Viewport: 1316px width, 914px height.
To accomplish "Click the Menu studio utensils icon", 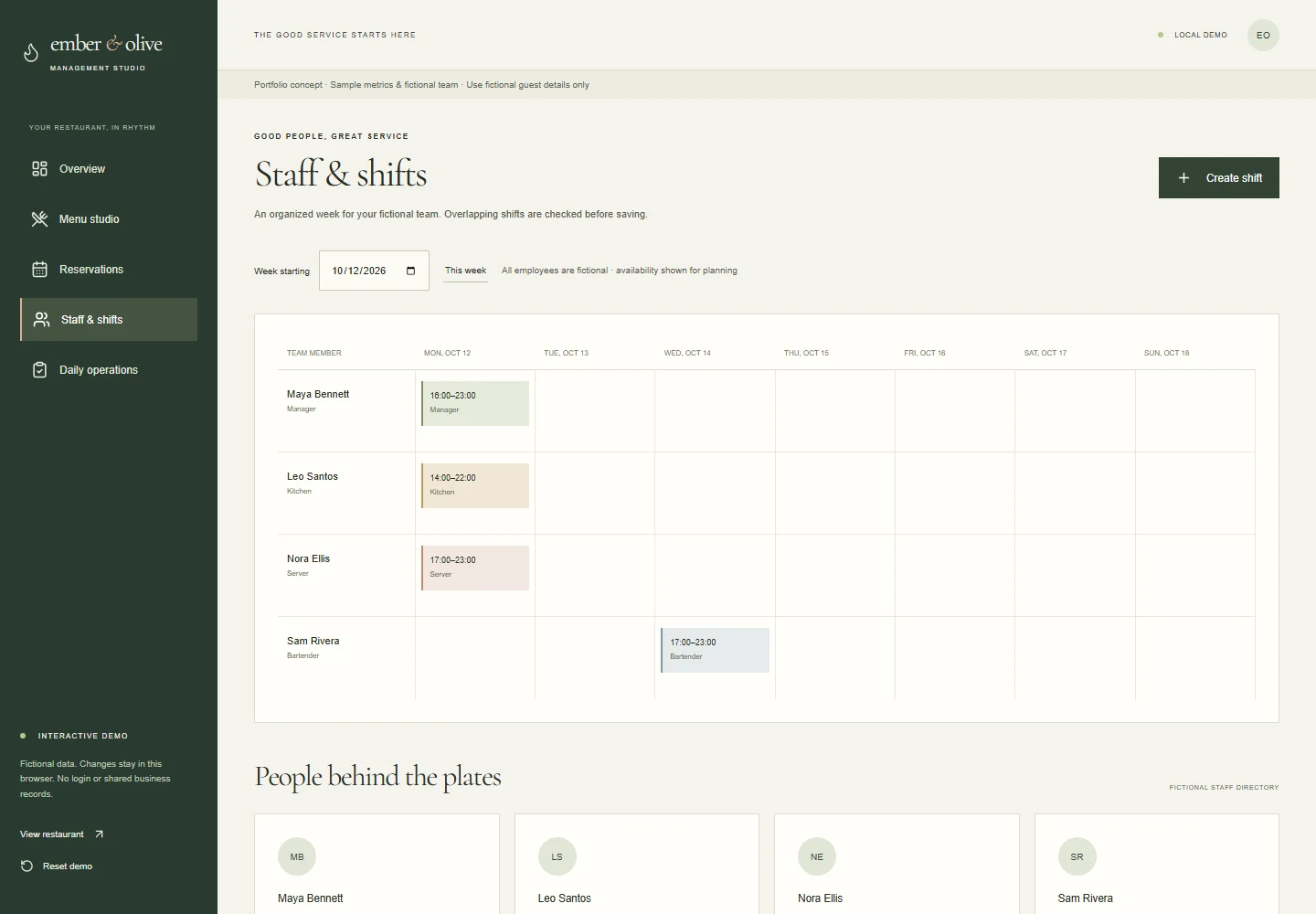I will [39, 219].
